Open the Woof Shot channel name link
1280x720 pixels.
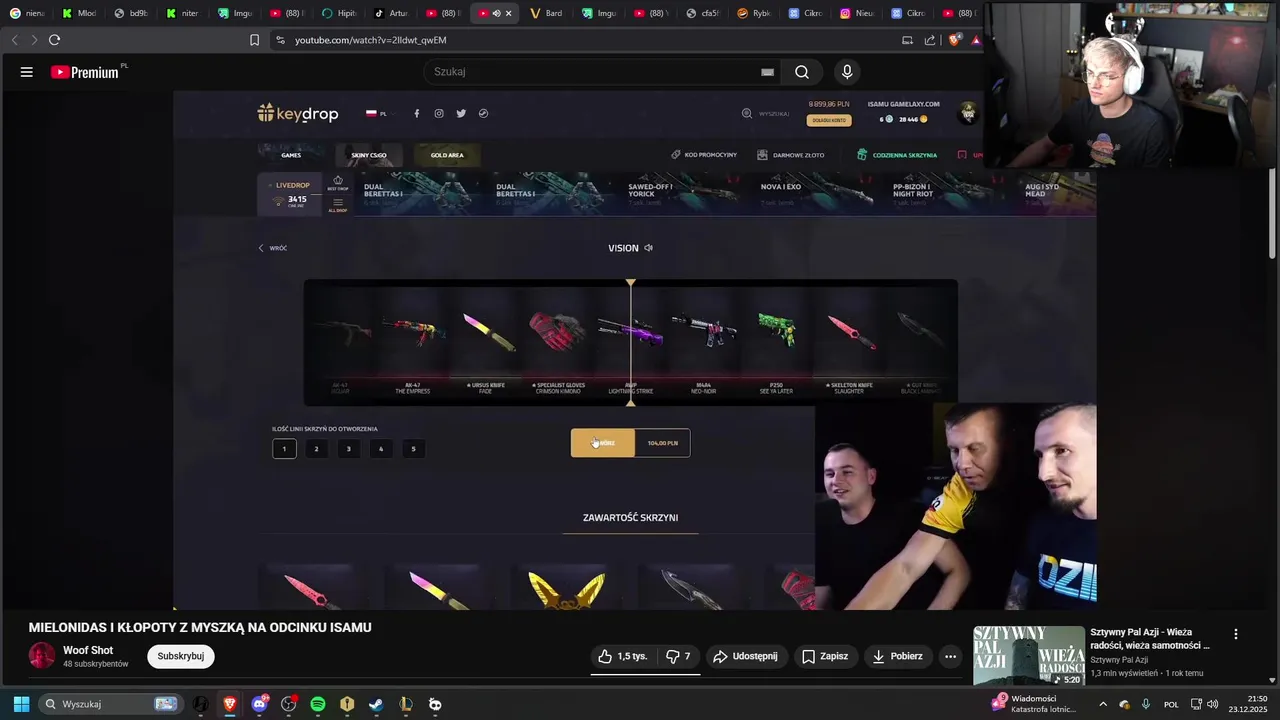(88, 650)
